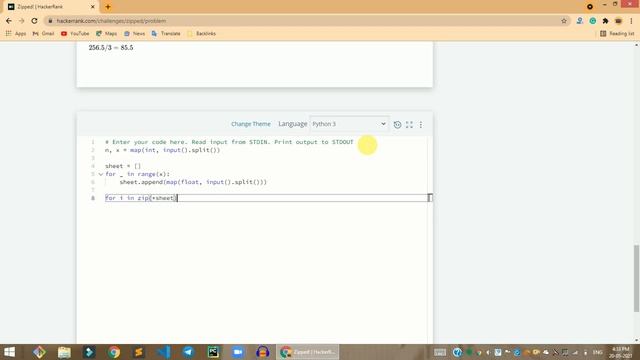Place cursor on line 8 zip code

pyautogui.click(x=140, y=198)
